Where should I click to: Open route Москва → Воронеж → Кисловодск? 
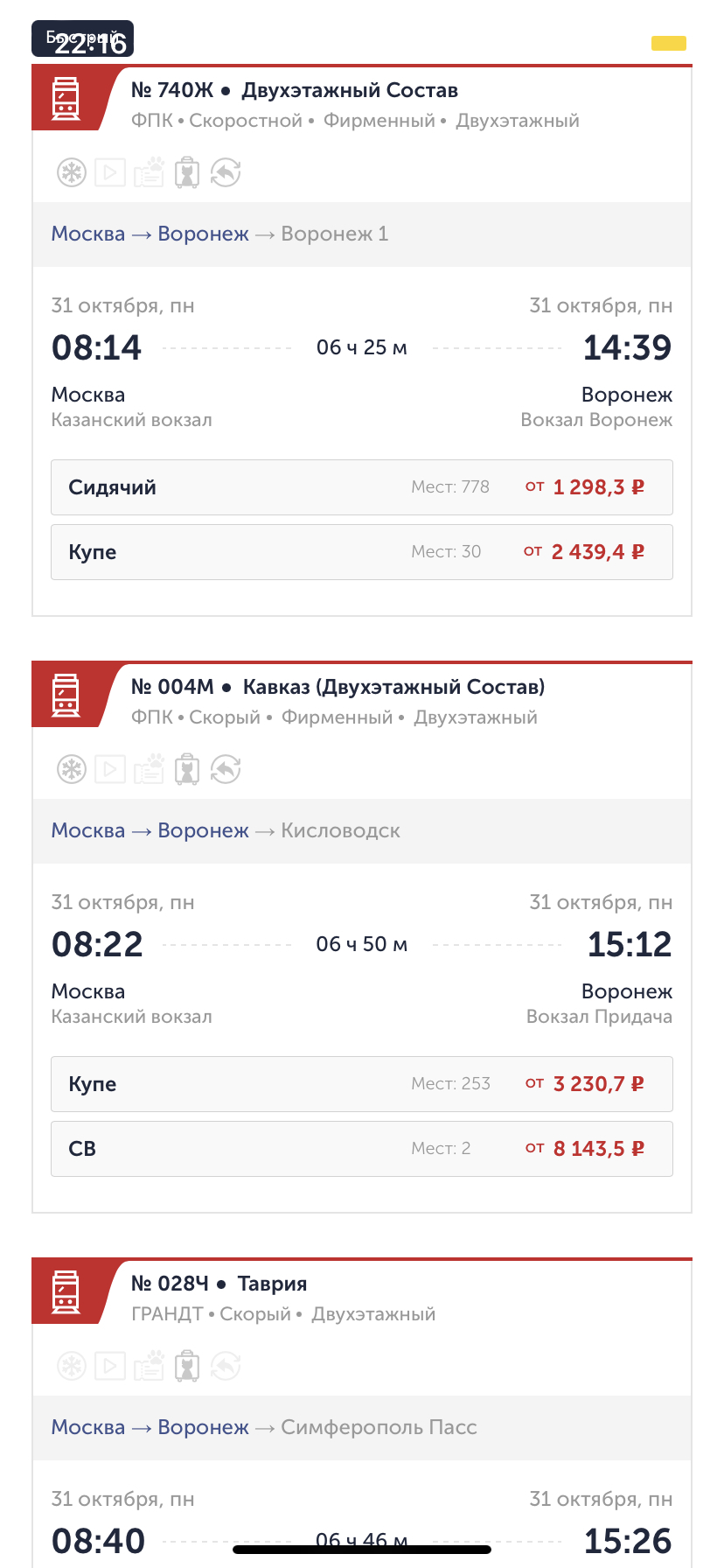click(x=226, y=830)
